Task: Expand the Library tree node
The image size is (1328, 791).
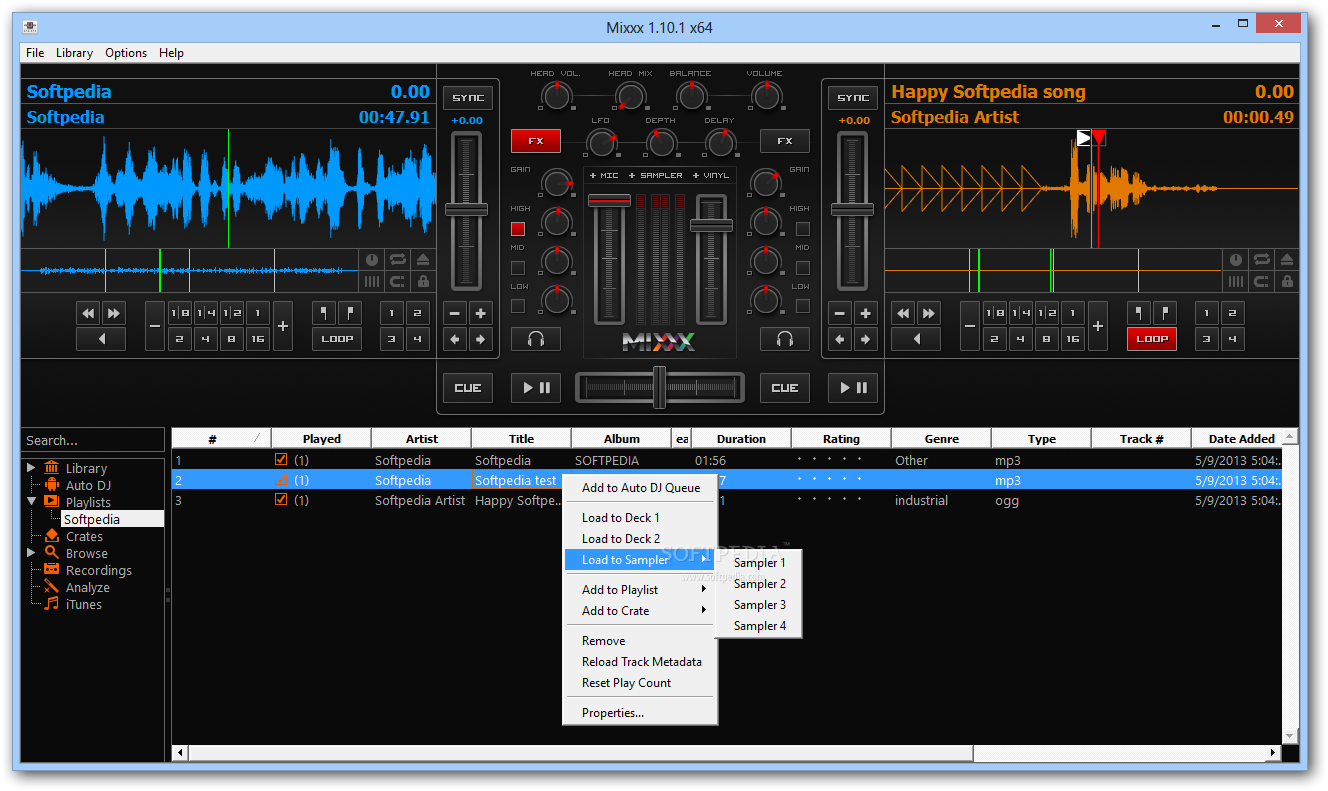Action: (31, 467)
